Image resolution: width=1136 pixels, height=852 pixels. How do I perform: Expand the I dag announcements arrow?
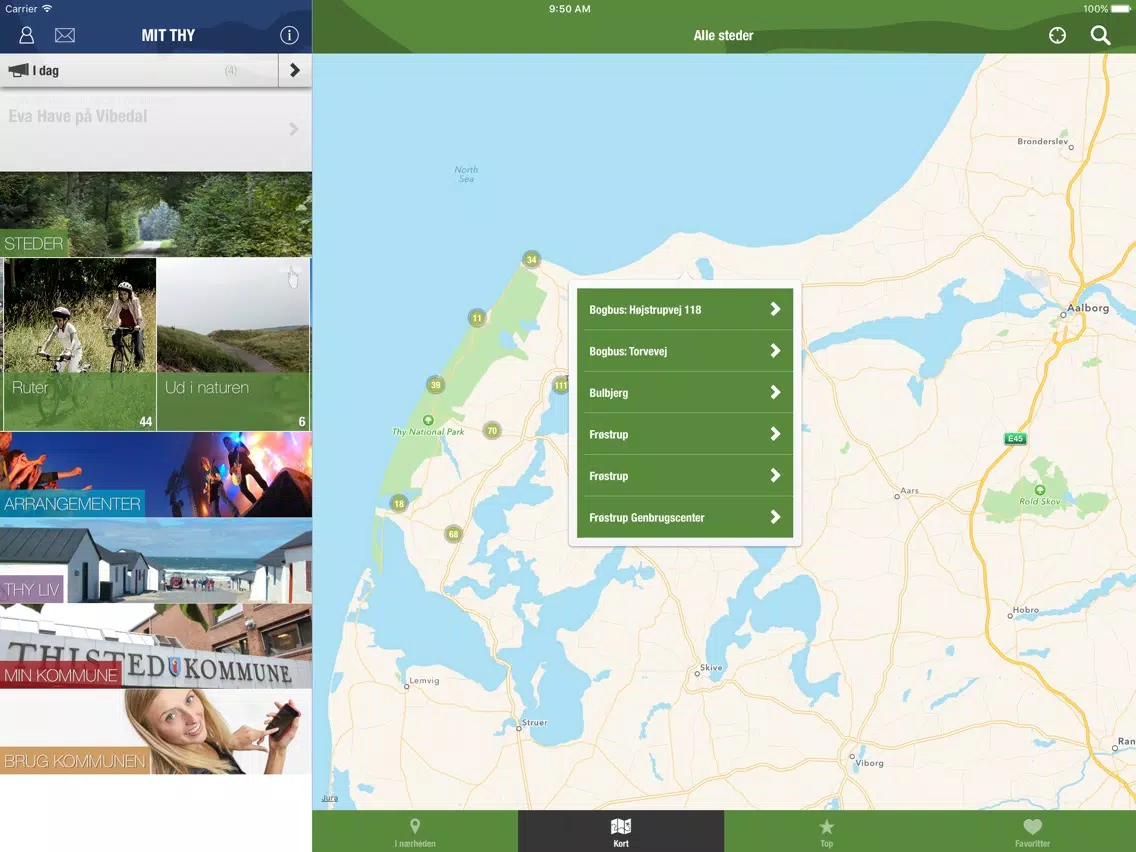[x=295, y=70]
